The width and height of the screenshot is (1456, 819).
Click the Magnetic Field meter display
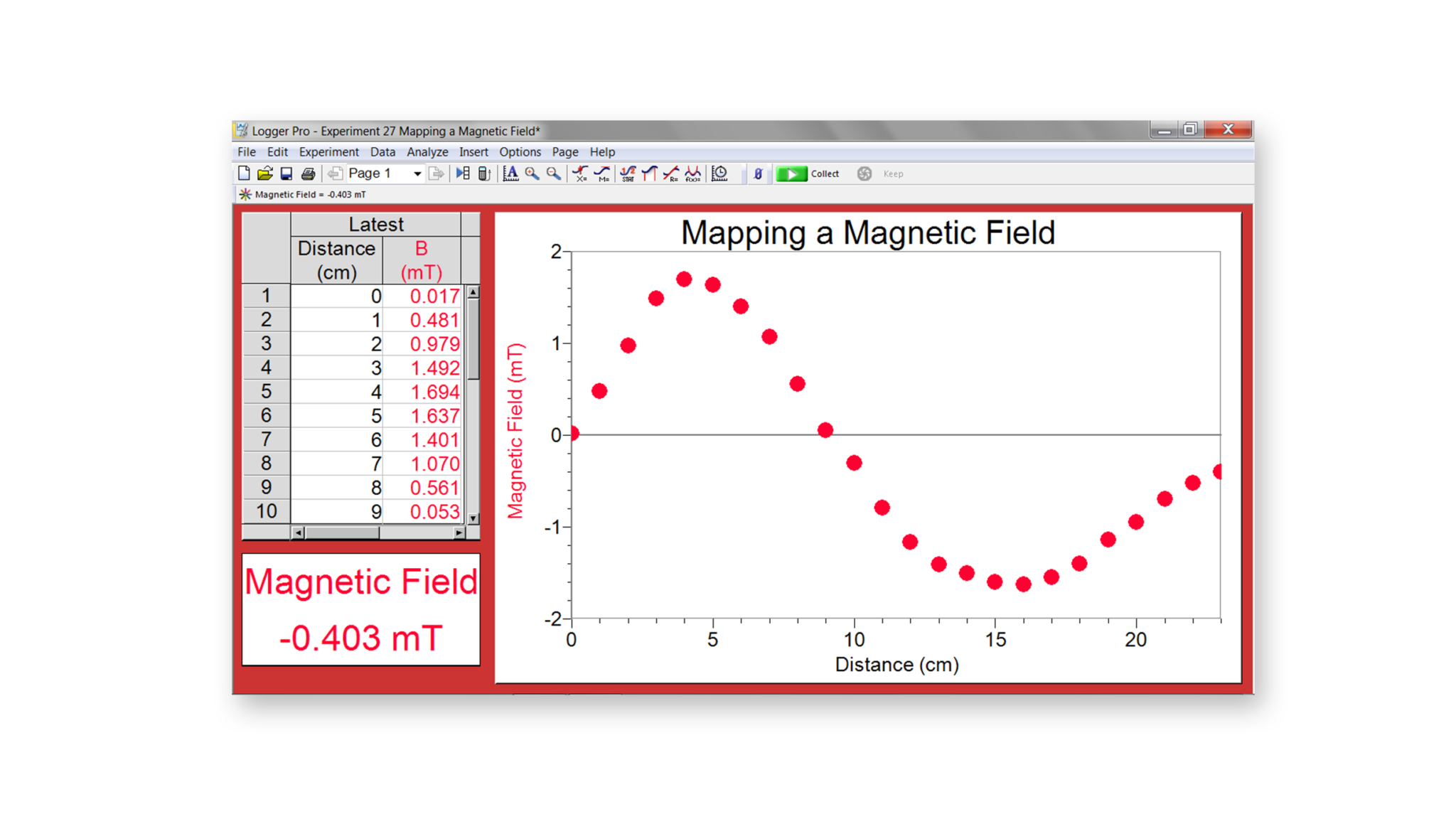361,610
